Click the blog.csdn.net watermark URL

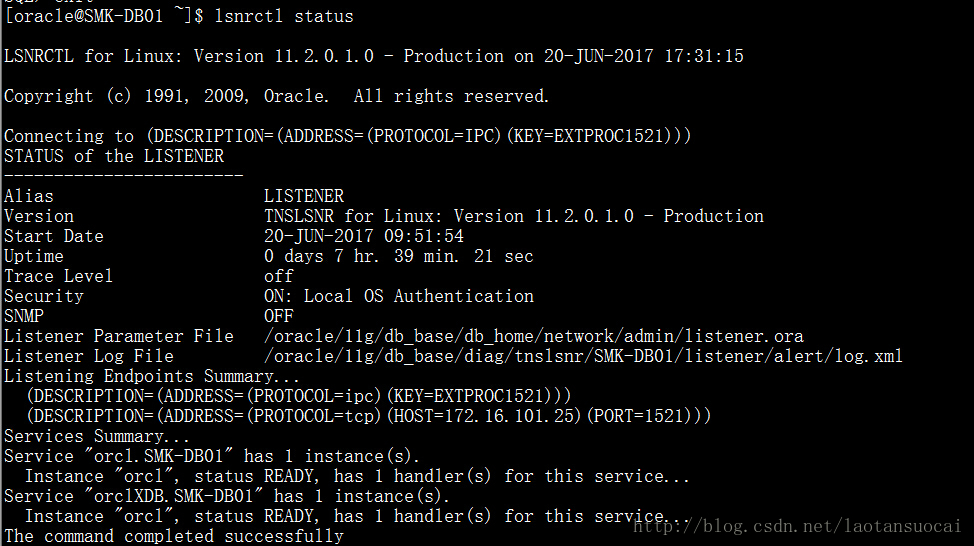(797, 527)
